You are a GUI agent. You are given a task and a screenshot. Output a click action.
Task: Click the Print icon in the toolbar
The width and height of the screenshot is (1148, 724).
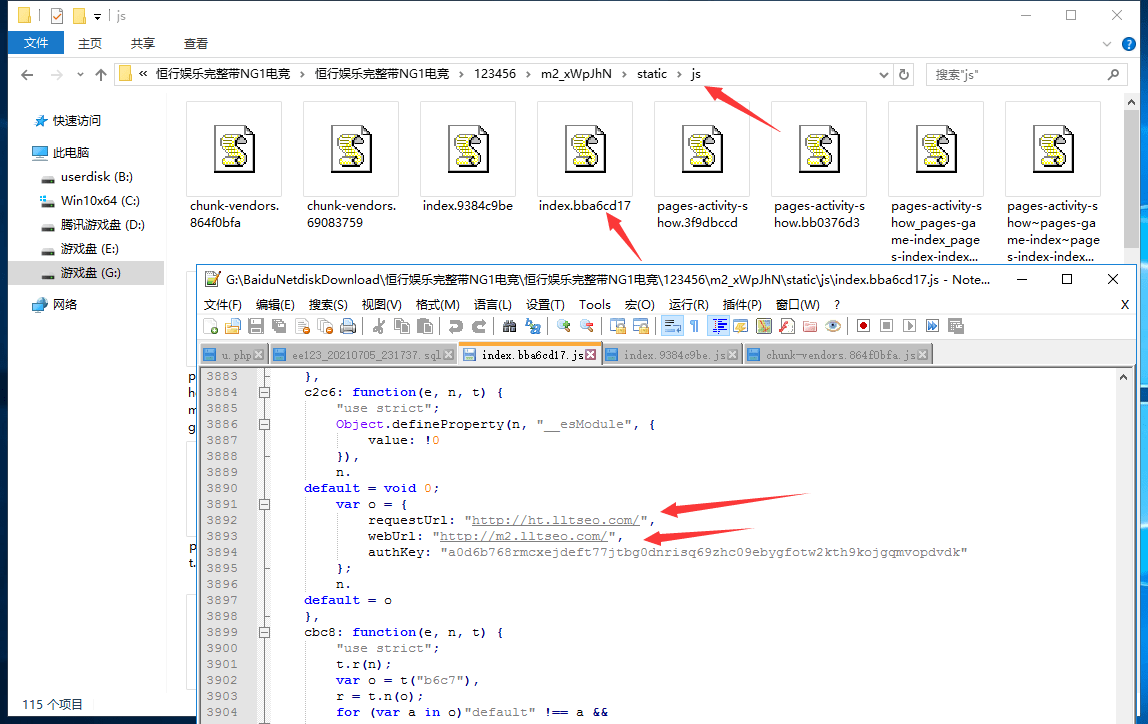(x=348, y=326)
